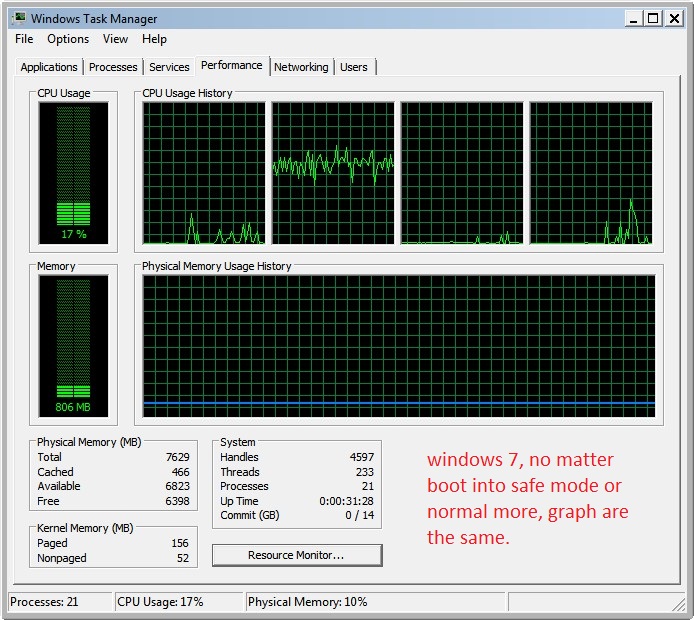Viewport: 694px width, 620px height.
Task: Click the first CPU history graph
Action: tap(204, 173)
